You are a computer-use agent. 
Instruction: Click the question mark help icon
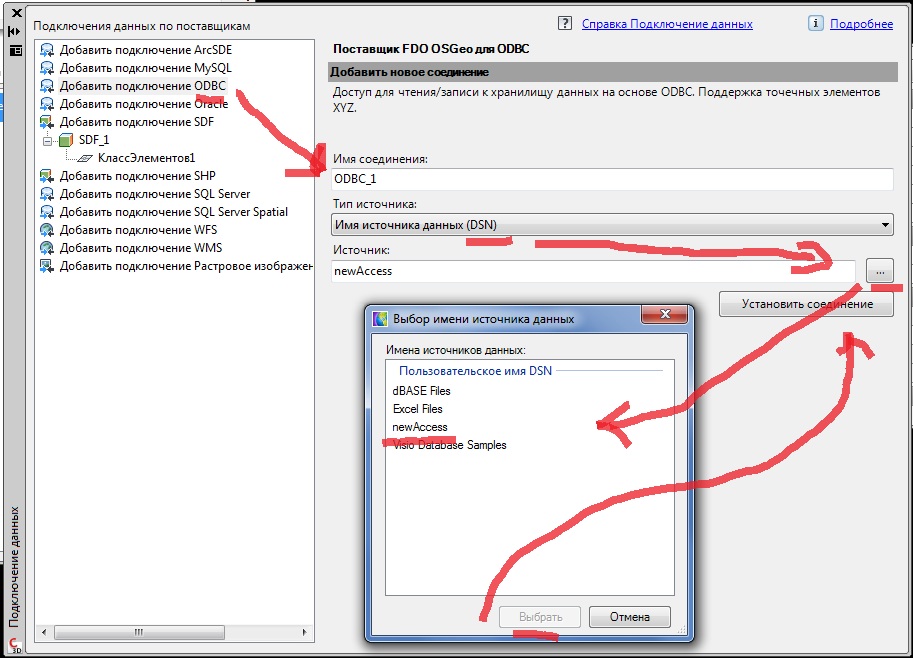click(565, 23)
